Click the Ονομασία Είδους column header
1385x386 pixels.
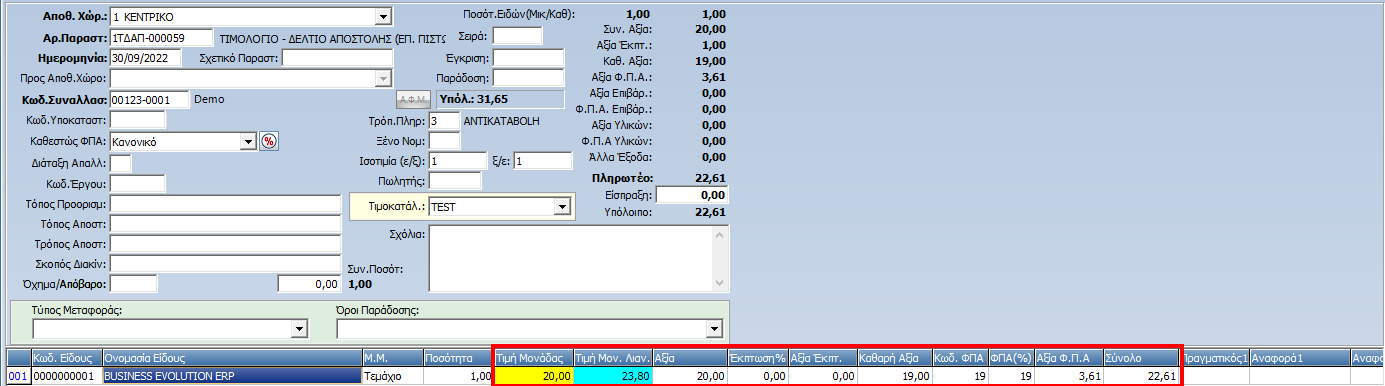(x=231, y=357)
